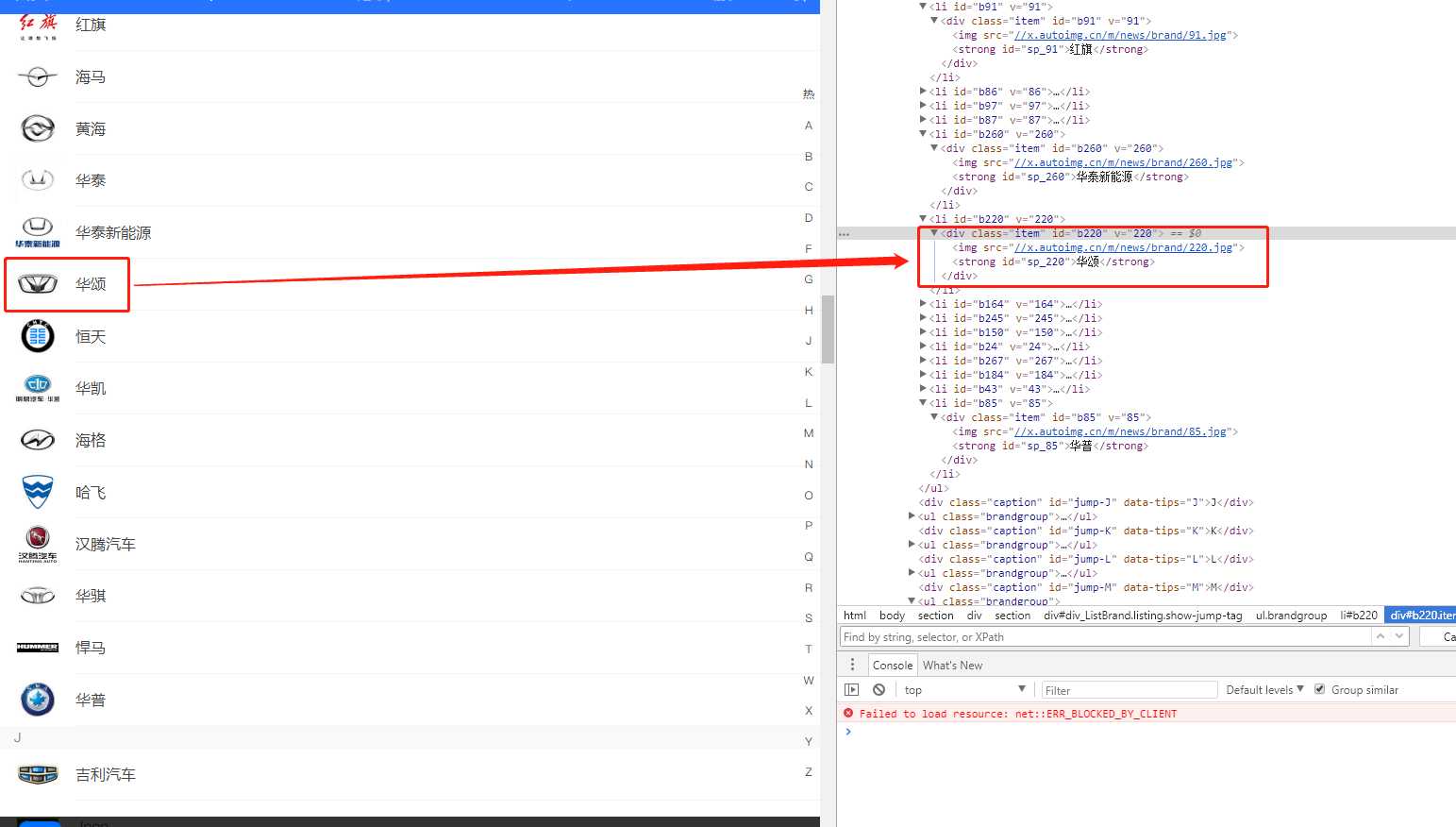Expand the li id="b164" node
Image resolution: width=1456 pixels, height=827 pixels.
(x=923, y=304)
